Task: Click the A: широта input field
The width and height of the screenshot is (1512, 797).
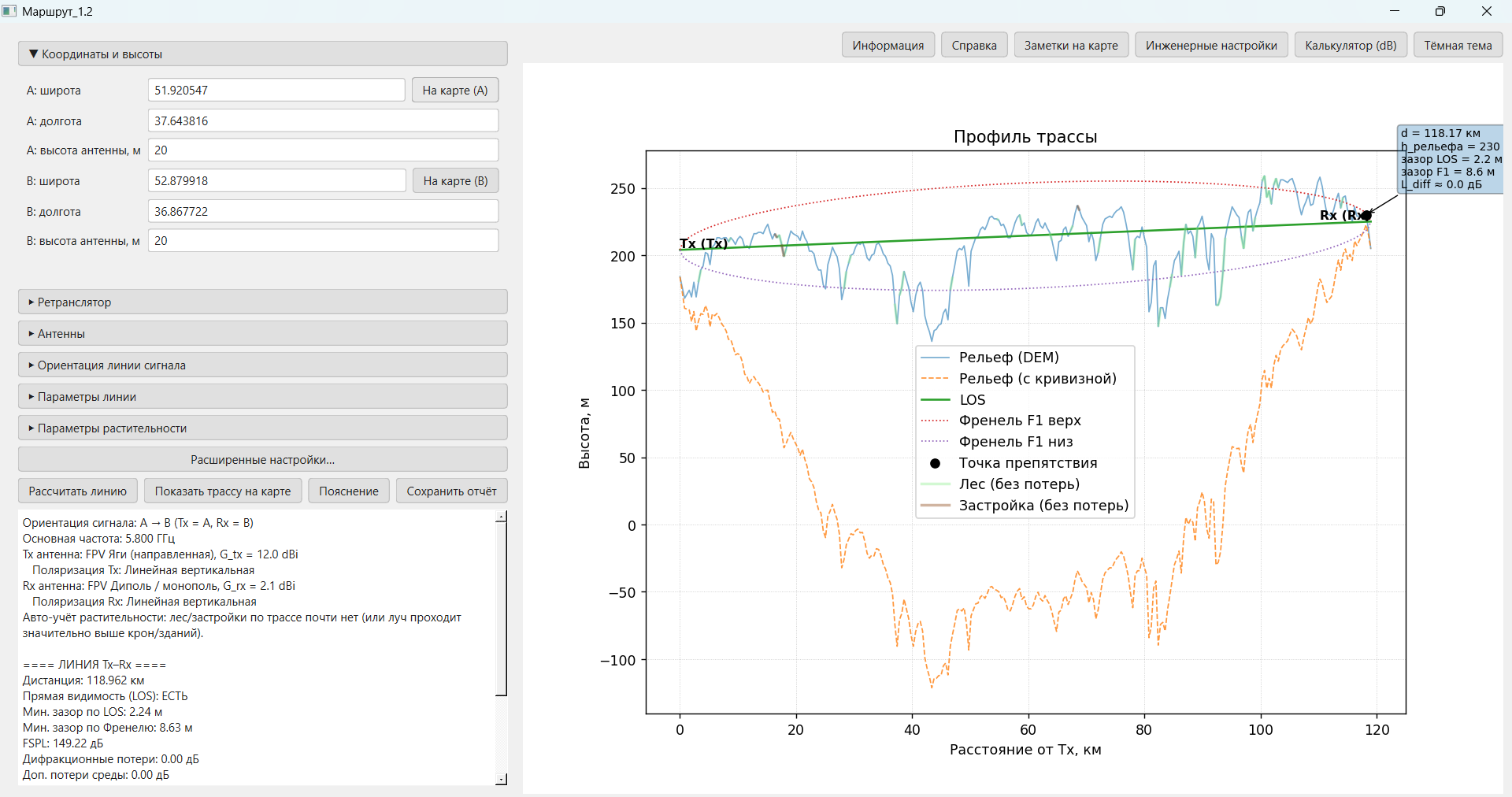Action: coord(276,91)
